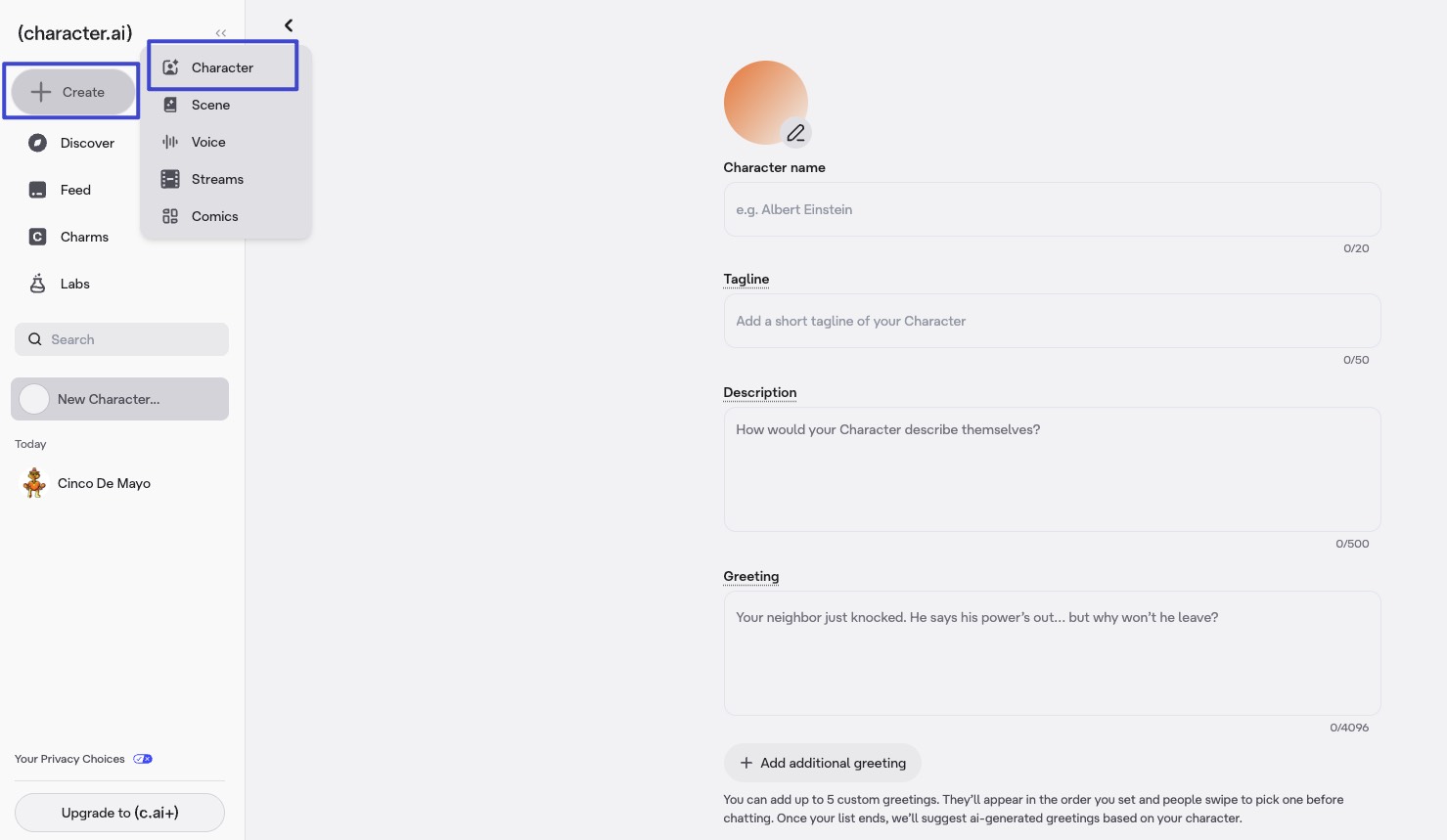Click the Create plus button

click(73, 92)
